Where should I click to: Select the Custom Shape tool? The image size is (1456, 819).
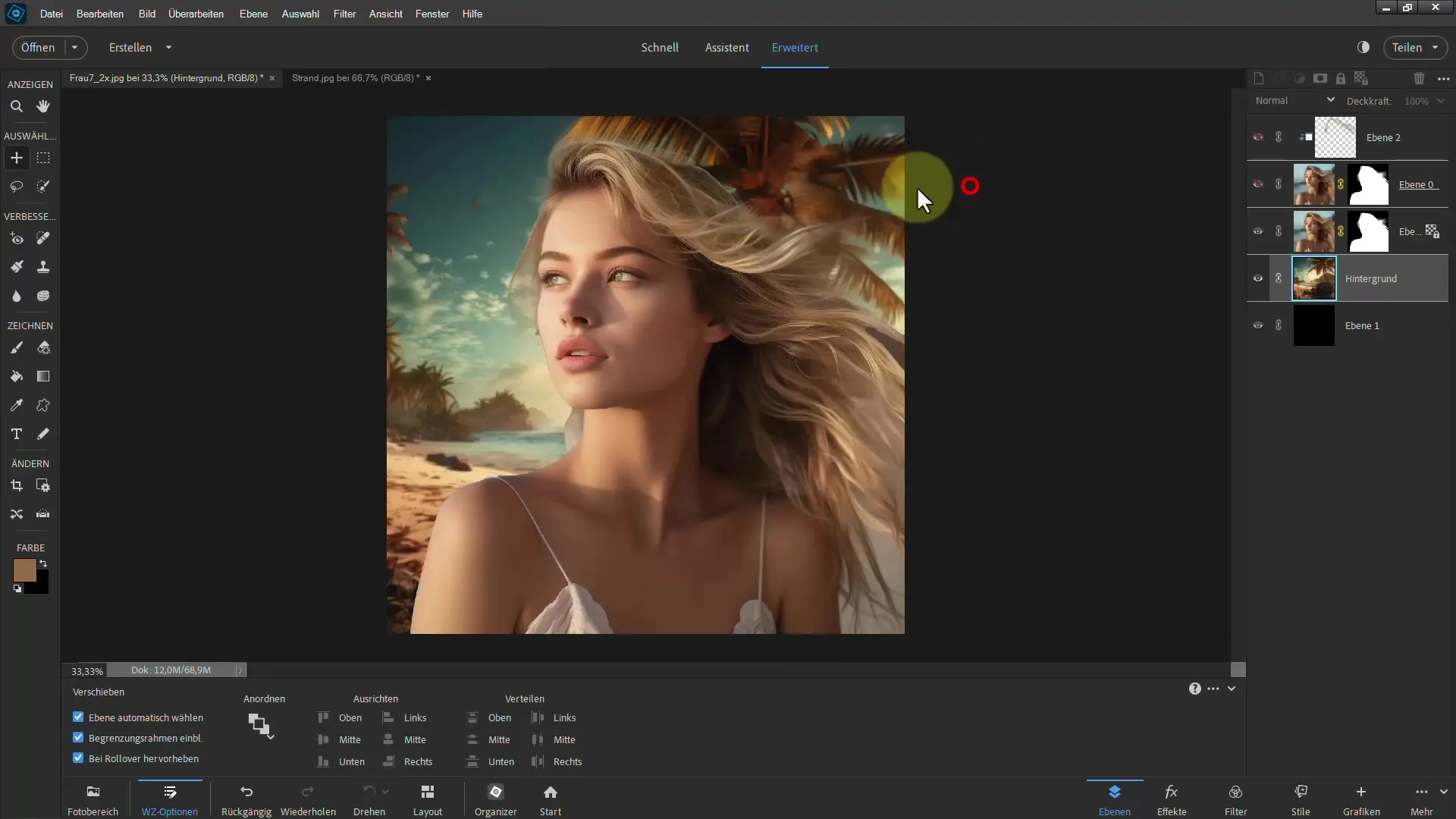click(43, 405)
